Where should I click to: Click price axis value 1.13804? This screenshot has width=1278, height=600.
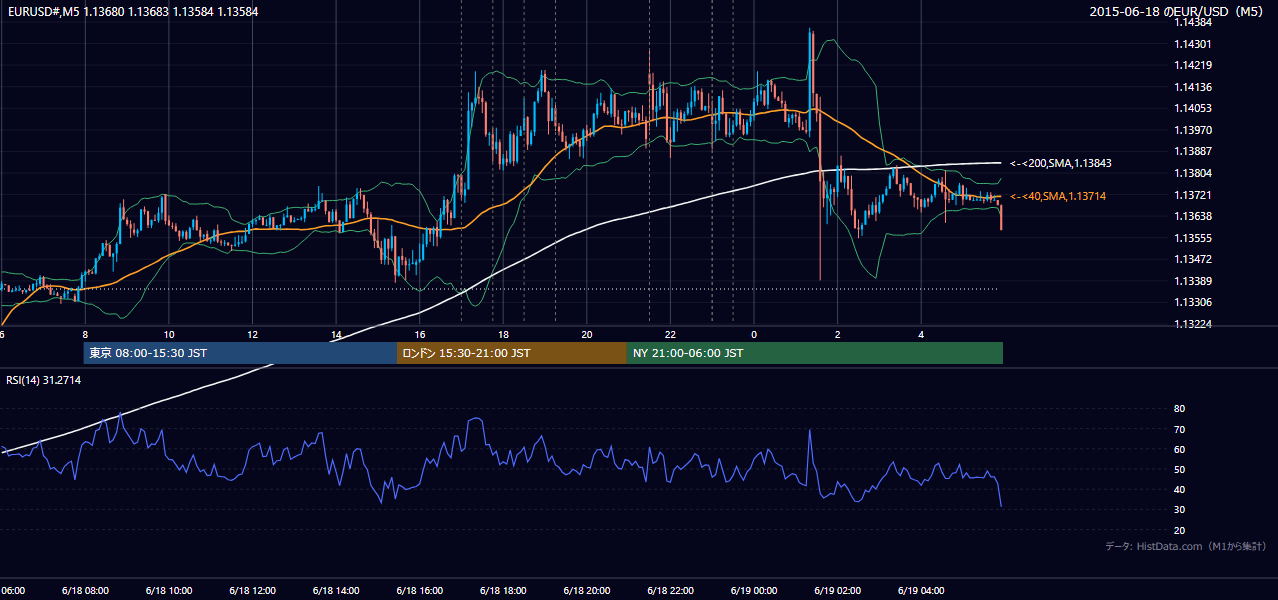pos(1192,173)
